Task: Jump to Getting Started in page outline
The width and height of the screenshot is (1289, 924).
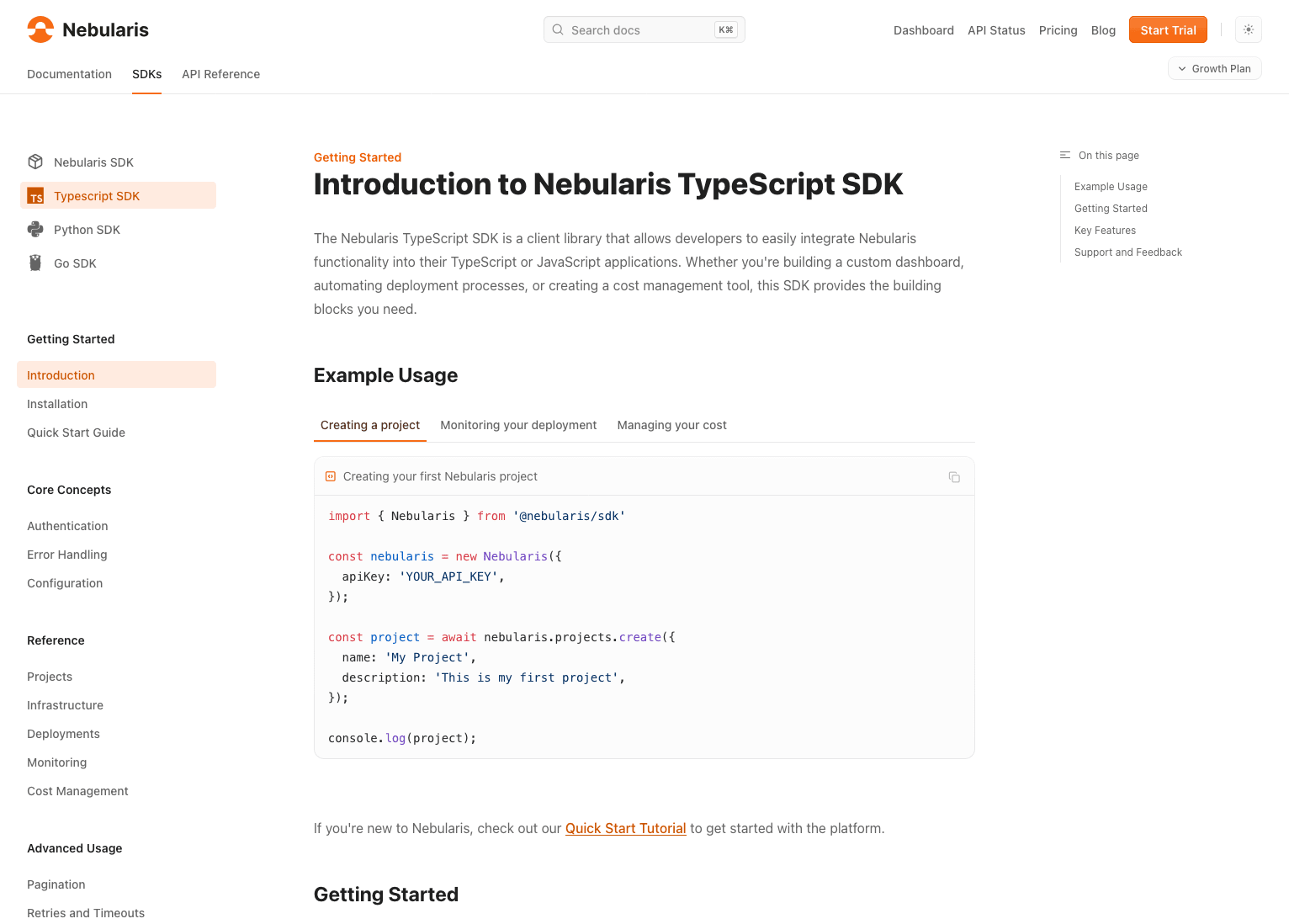Action: (x=1111, y=209)
